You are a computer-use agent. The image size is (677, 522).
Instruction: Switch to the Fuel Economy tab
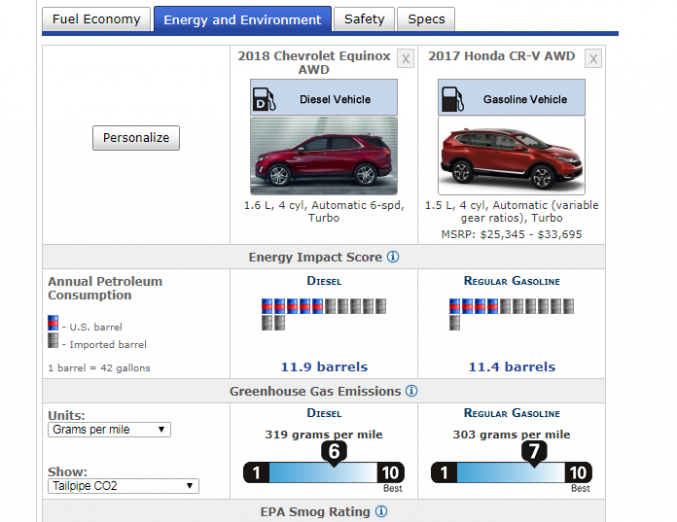coord(97,19)
